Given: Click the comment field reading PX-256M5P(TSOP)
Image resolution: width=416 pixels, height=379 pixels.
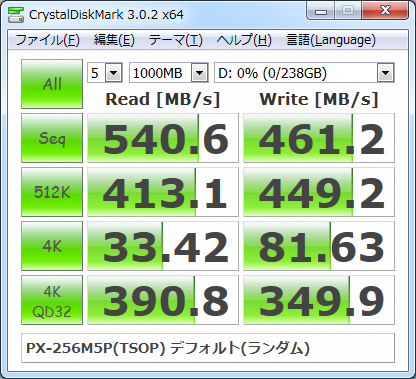Looking at the screenshot, I should pos(208,348).
